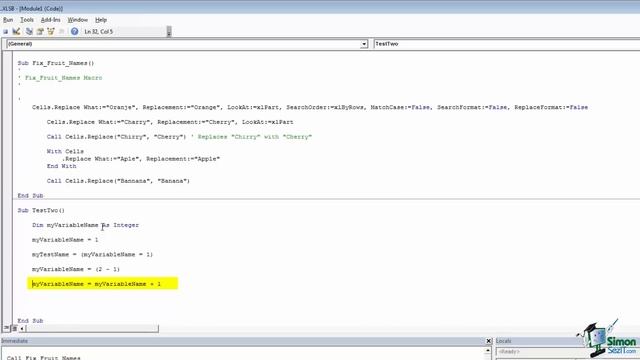This screenshot has width=640, height=360.
Task: Click 'Call Cells.Replace("Chirry", "Cherry")' code
Action: [116, 137]
